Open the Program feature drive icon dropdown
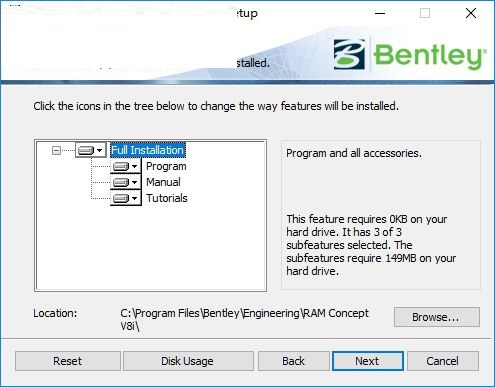The width and height of the screenshot is (495, 387). tap(126, 166)
